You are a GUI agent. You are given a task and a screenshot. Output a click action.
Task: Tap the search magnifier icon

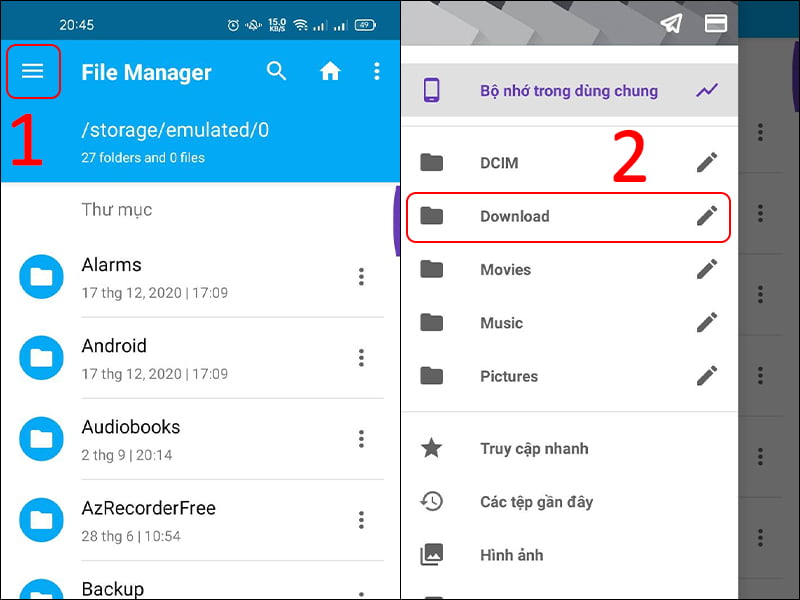(277, 71)
